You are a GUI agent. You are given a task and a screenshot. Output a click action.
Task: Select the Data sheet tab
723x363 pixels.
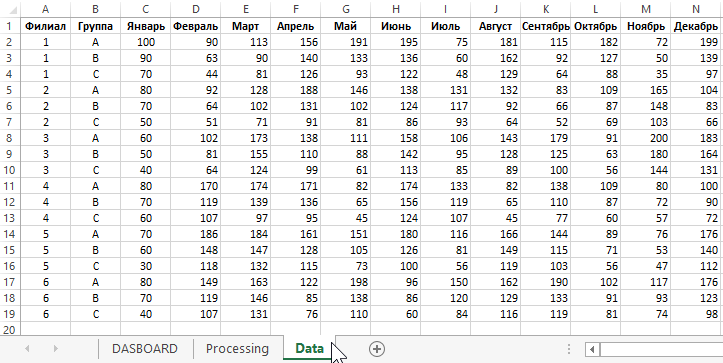[309, 349]
